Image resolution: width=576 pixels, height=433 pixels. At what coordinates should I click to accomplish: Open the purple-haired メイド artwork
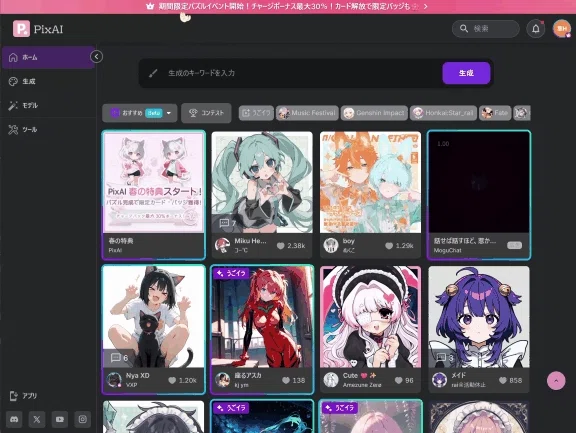[479, 317]
